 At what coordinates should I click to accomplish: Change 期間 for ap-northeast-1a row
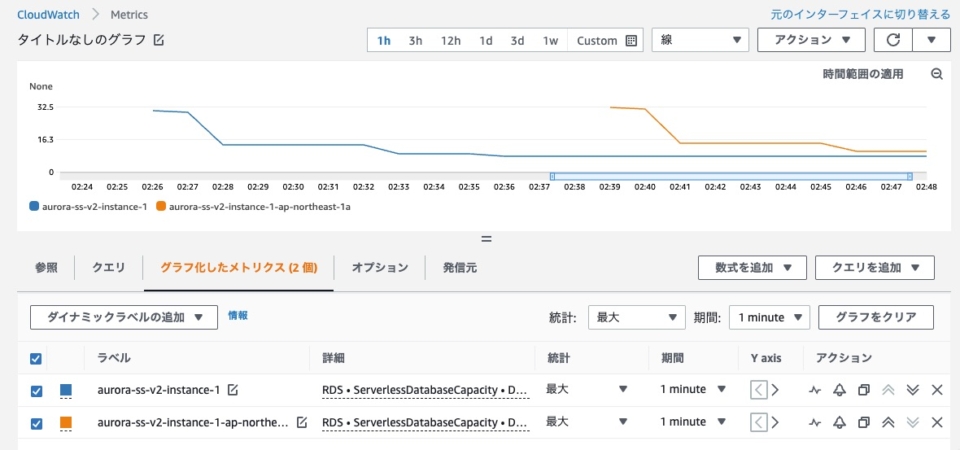[x=693, y=421]
